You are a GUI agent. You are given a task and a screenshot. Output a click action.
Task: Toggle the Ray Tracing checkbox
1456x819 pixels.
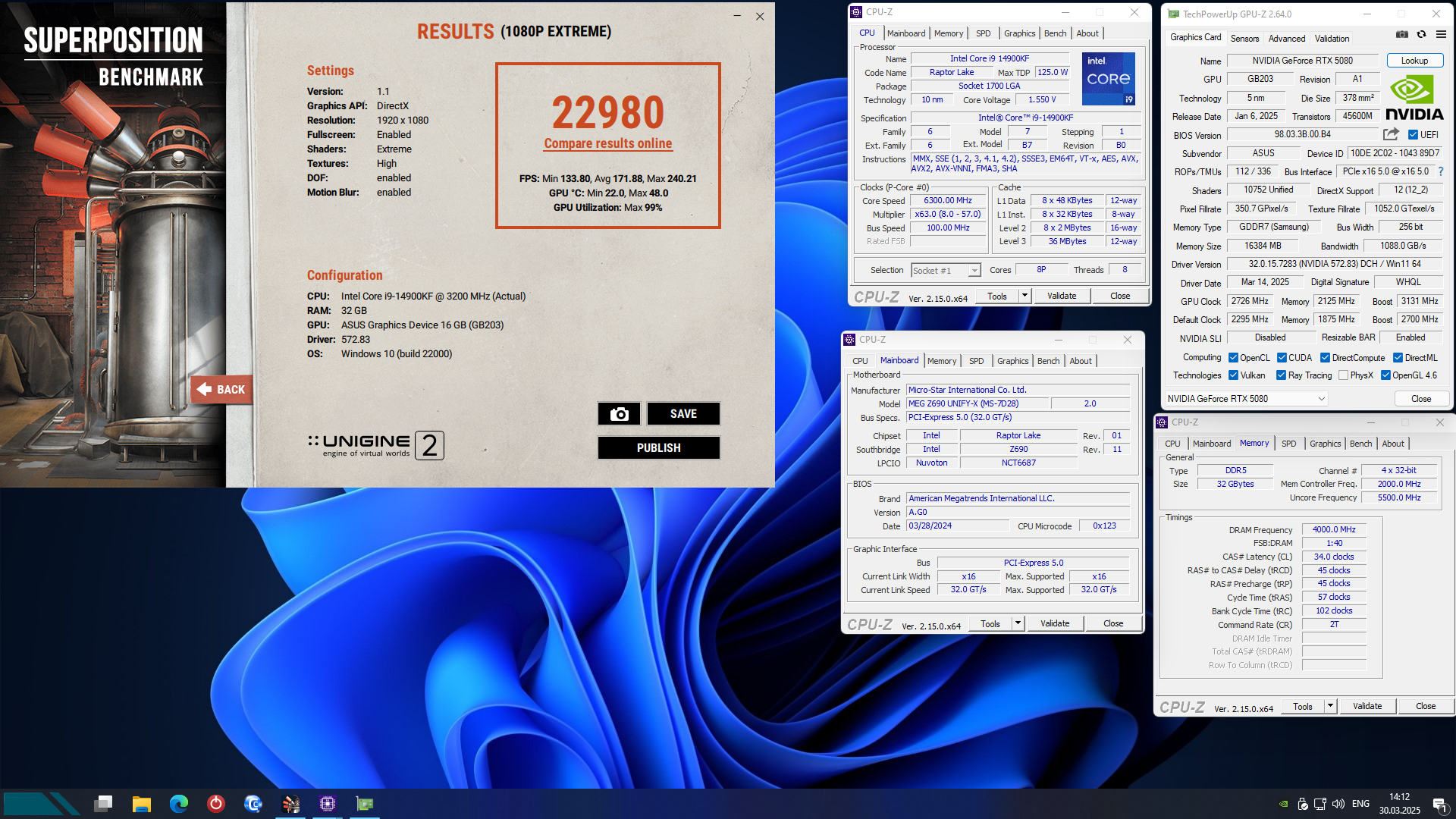click(1281, 375)
